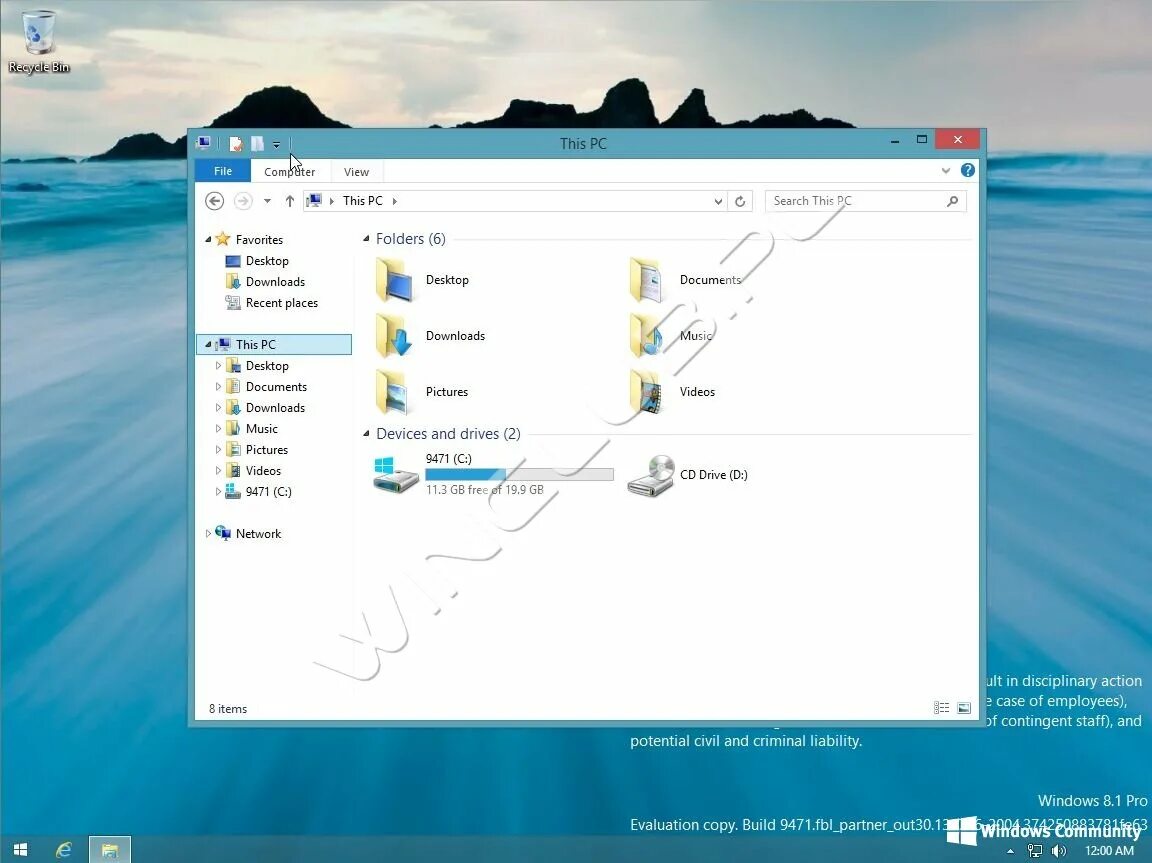Click This PC in the address bar
Screen dimensions: 1152x863
(362, 201)
